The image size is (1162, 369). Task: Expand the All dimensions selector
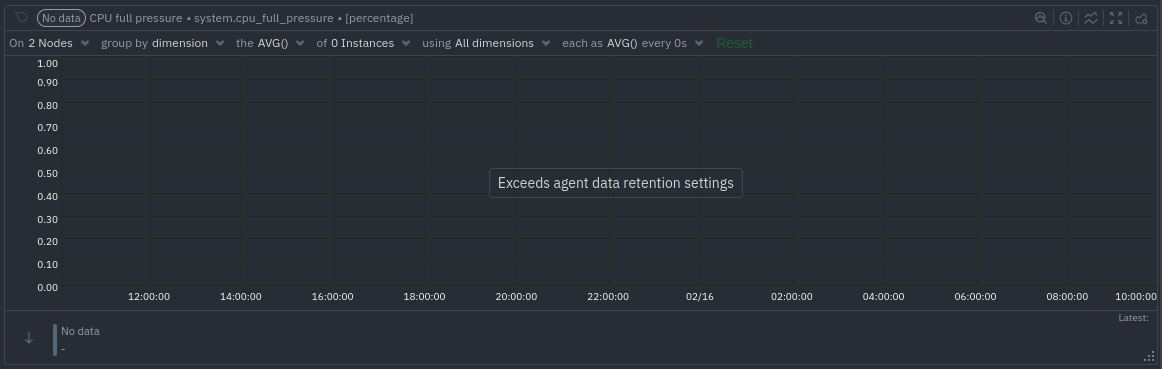click(x=486, y=43)
